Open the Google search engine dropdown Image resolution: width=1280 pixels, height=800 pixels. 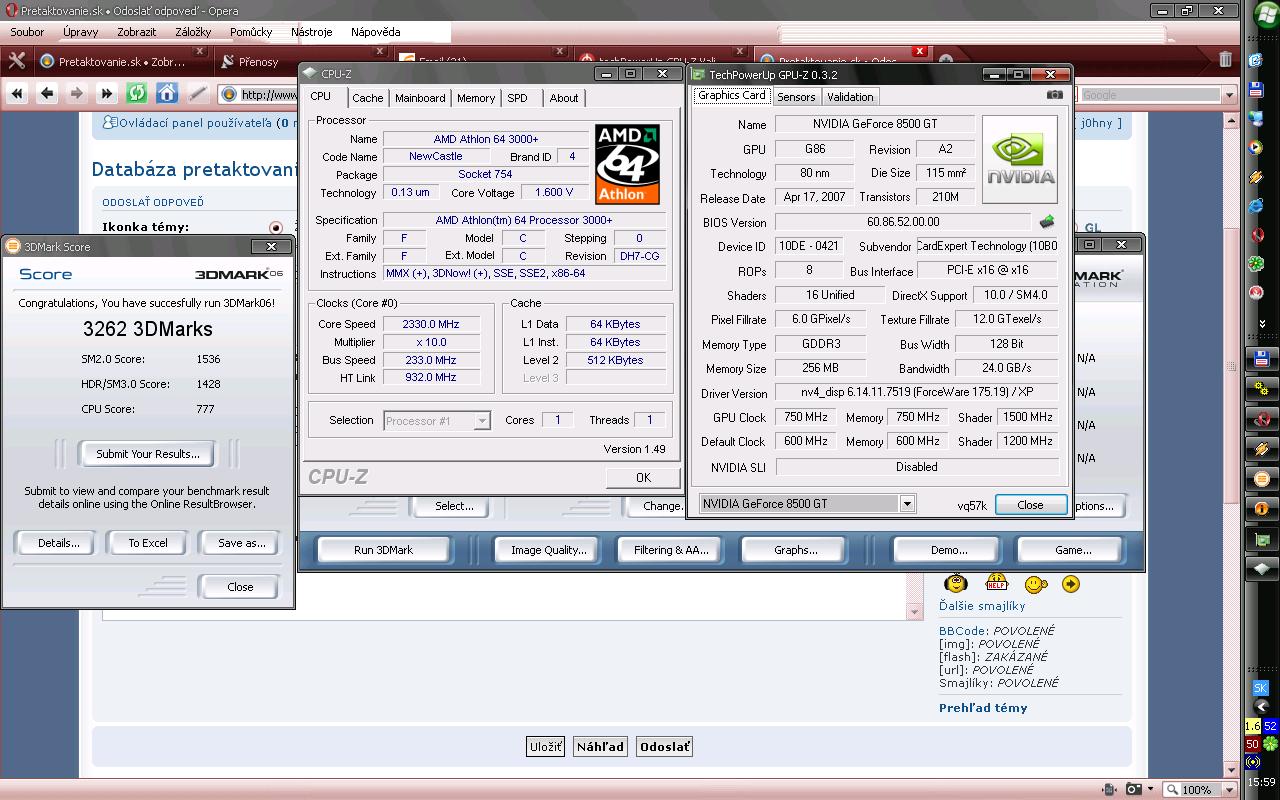1229,95
